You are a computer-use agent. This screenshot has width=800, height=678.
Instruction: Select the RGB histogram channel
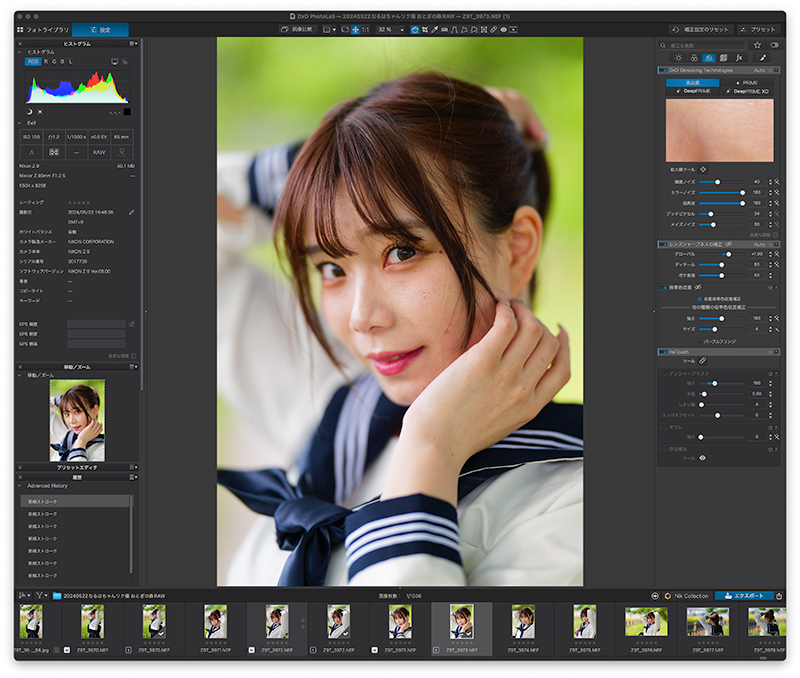pos(33,62)
